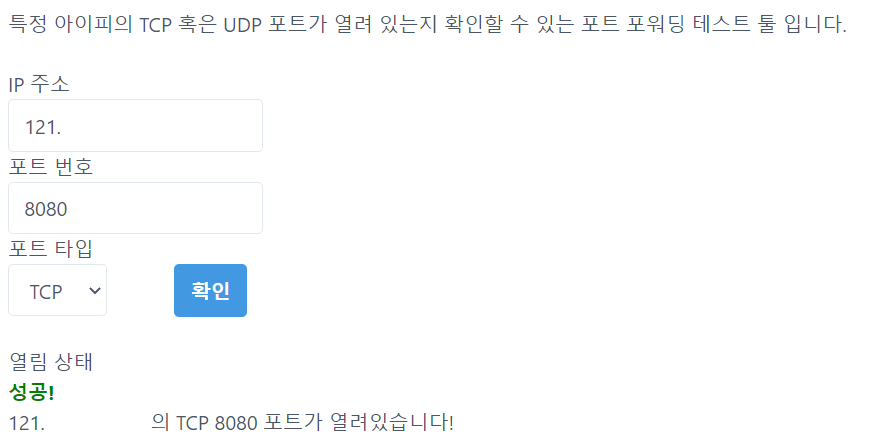Click the "열림 상태" heading
The image size is (870, 443).
pos(50,360)
